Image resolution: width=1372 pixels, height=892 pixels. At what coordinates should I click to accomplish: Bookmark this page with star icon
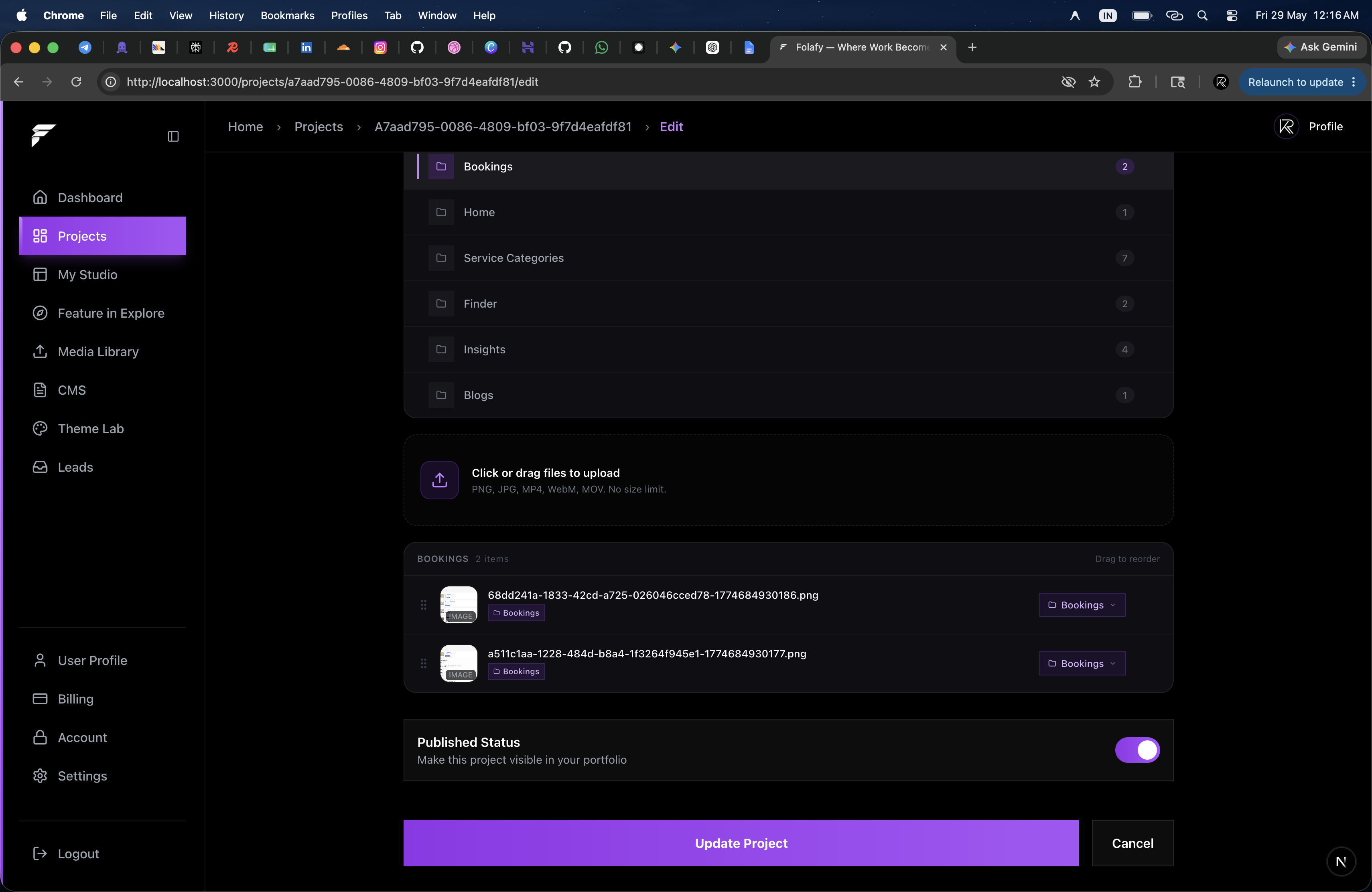click(1094, 82)
